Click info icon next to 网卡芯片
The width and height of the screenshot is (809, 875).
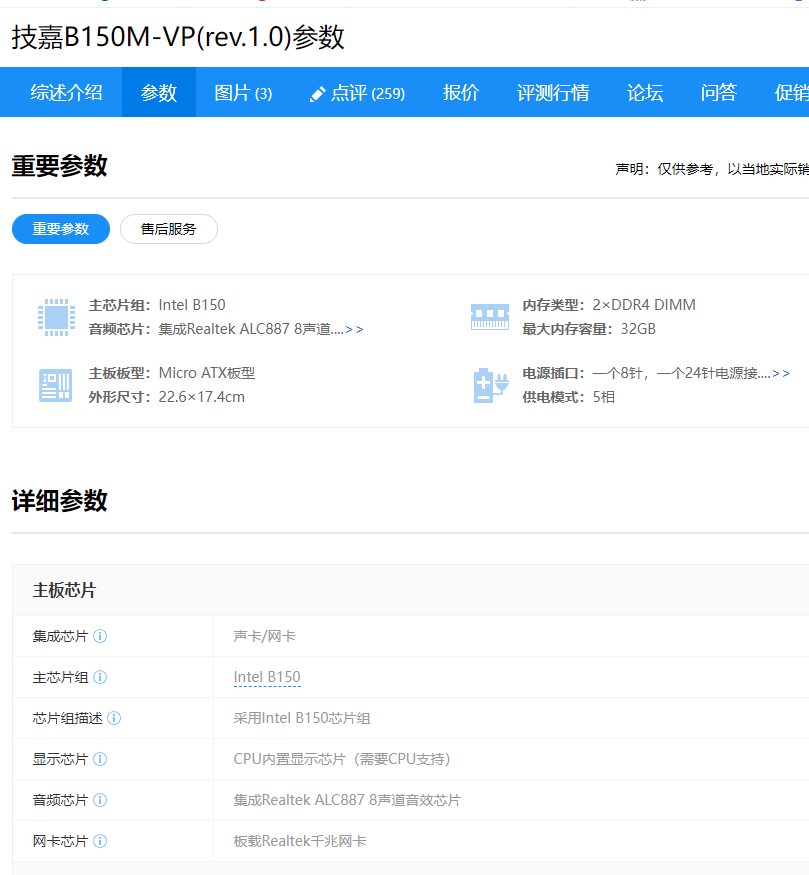click(x=100, y=841)
